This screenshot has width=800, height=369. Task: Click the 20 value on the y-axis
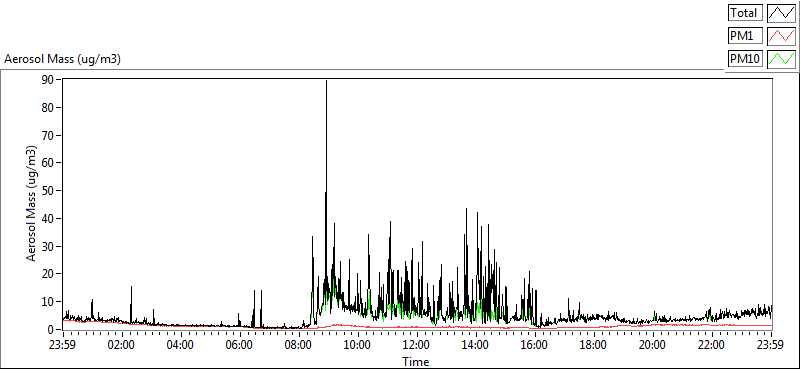48,274
